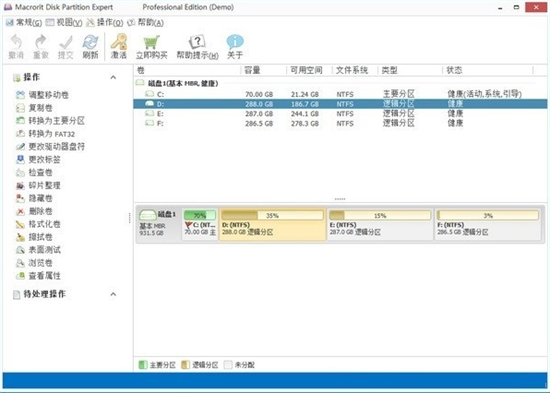Click the C: partition 70% usage bar
This screenshot has width=550, height=393.
click(200, 215)
